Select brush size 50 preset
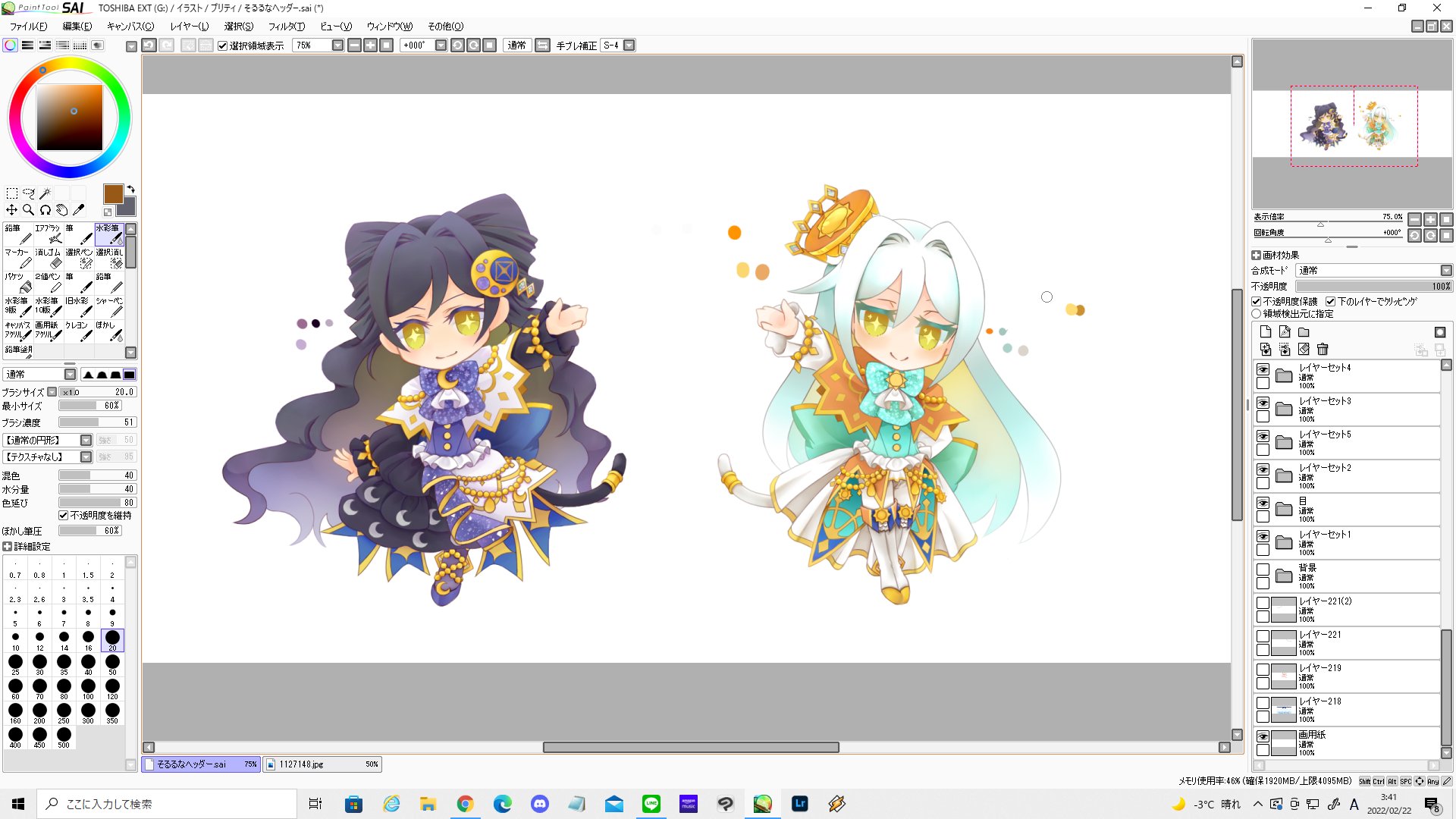Image resolution: width=1456 pixels, height=819 pixels. point(112,664)
